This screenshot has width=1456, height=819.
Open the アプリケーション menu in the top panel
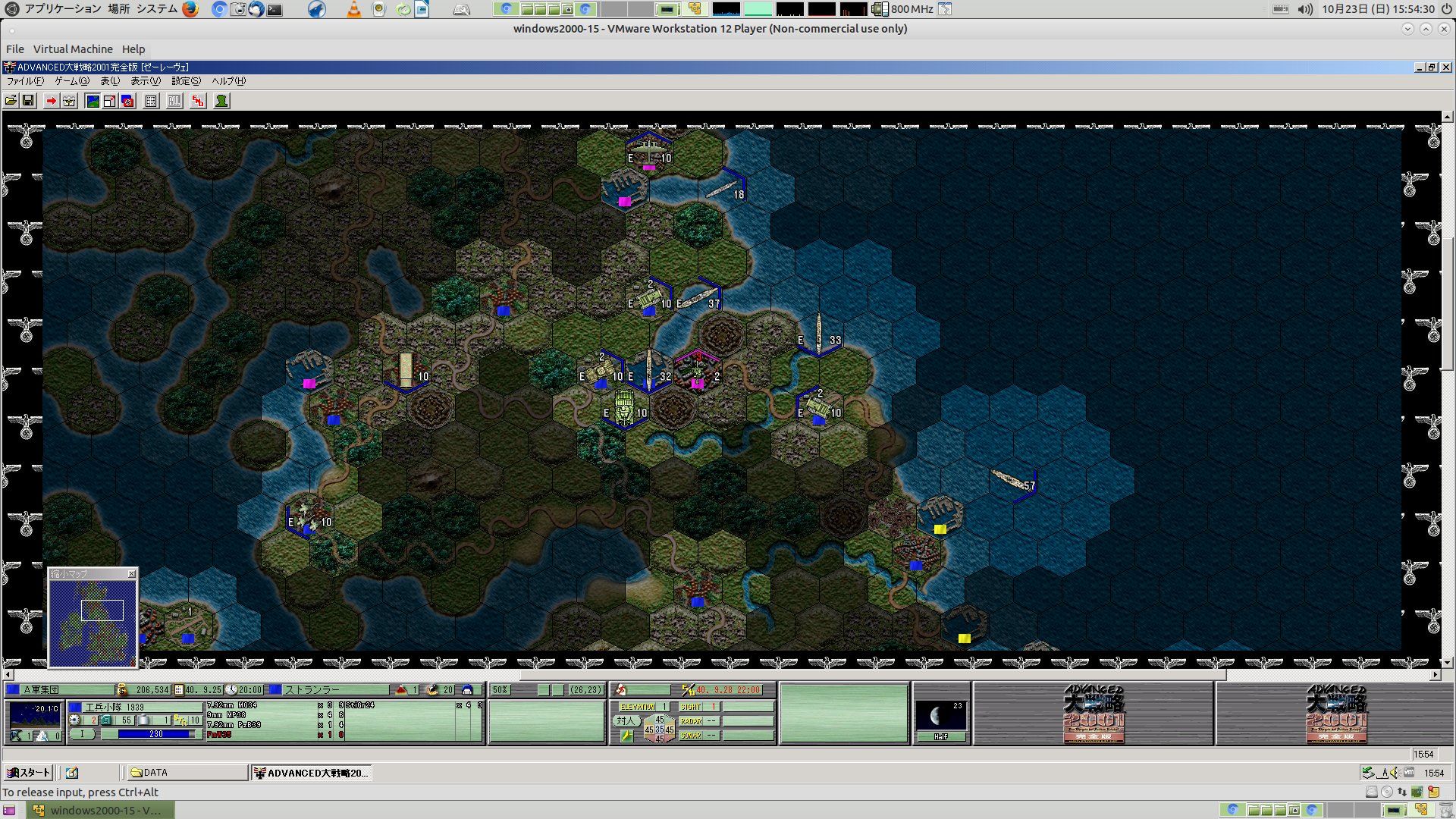point(63,9)
